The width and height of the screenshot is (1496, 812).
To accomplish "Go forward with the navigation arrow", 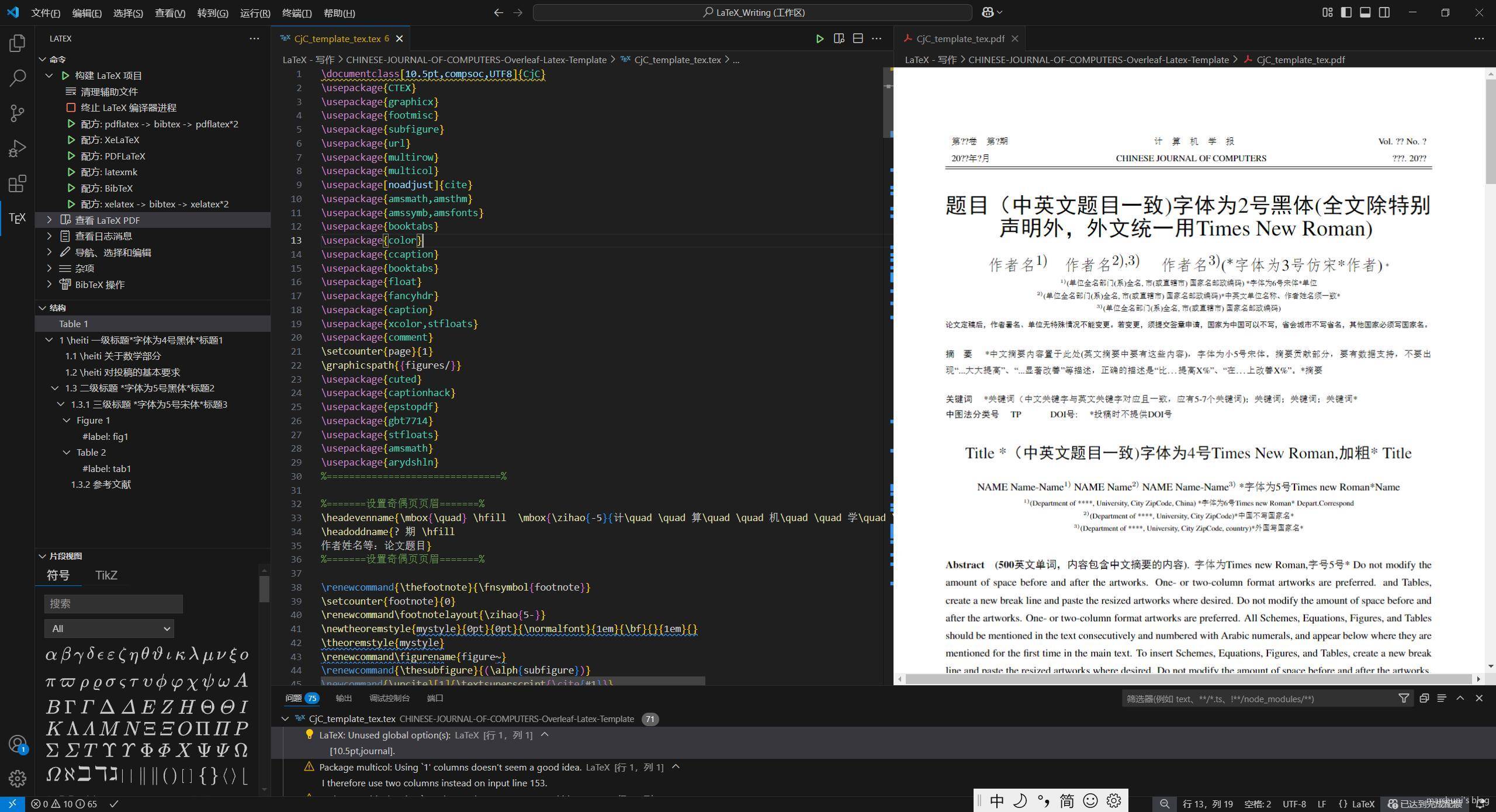I will pyautogui.click(x=518, y=12).
